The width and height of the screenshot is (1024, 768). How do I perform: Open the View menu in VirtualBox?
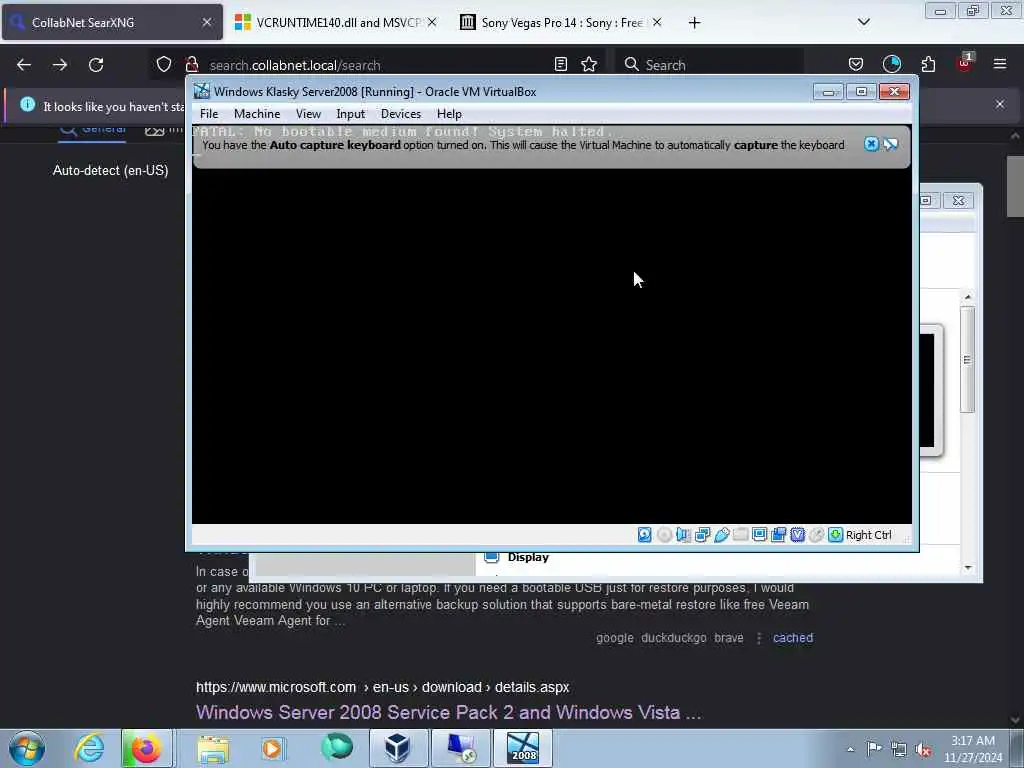[x=308, y=114]
